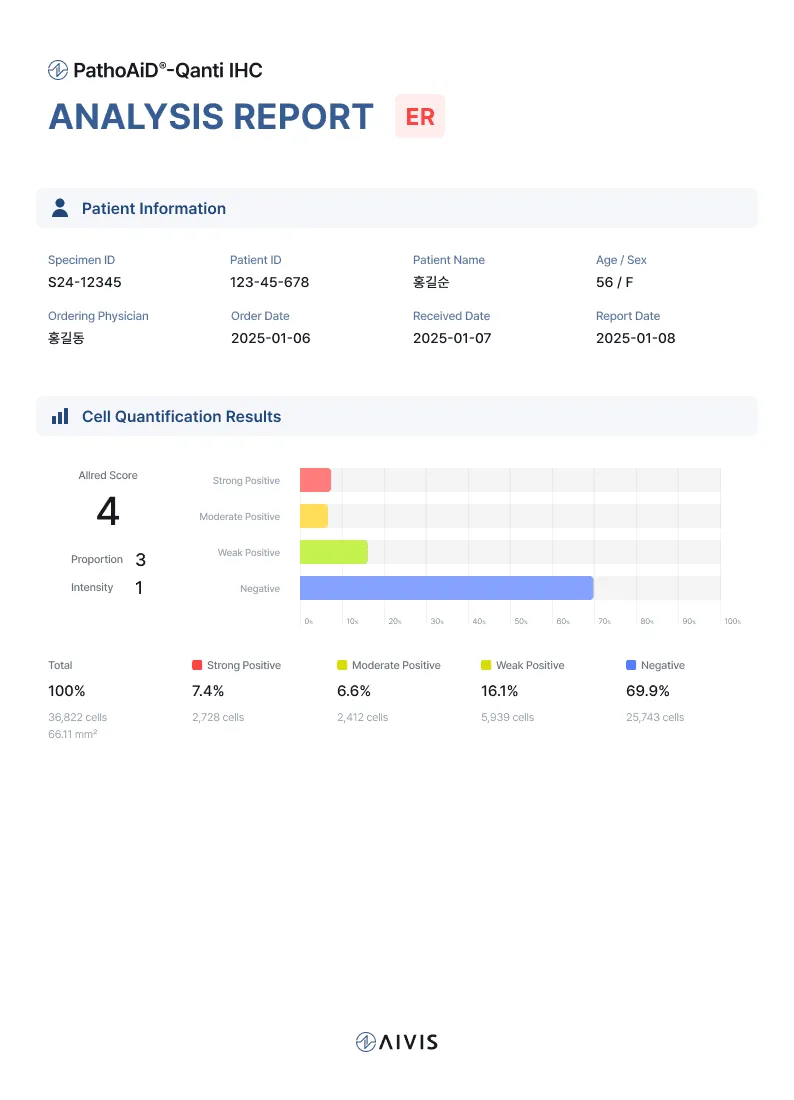Image resolution: width=794 pixels, height=1100 pixels.
Task: Click the Patient Information section header
Action: [154, 208]
